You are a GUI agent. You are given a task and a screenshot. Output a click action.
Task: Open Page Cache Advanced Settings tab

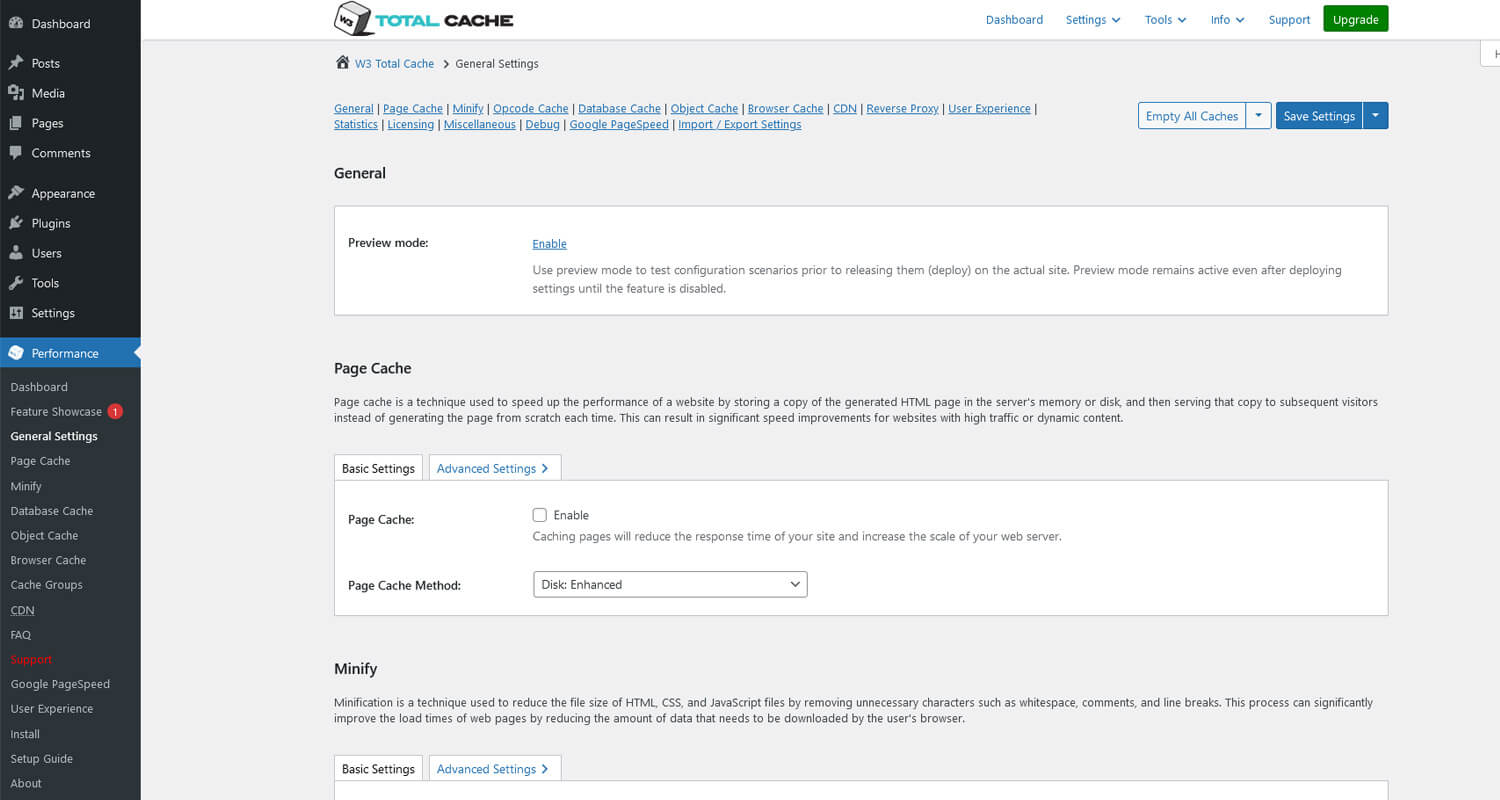tap(494, 468)
